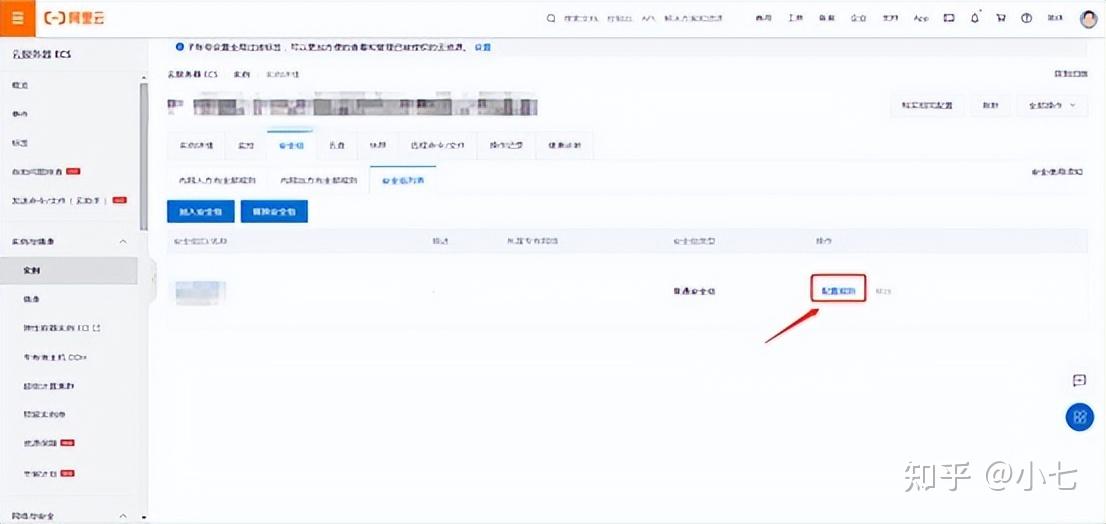Screen dimensions: 1106x524
Task: Open the 工单 menu in top bar
Action: pyautogui.click(x=795, y=18)
